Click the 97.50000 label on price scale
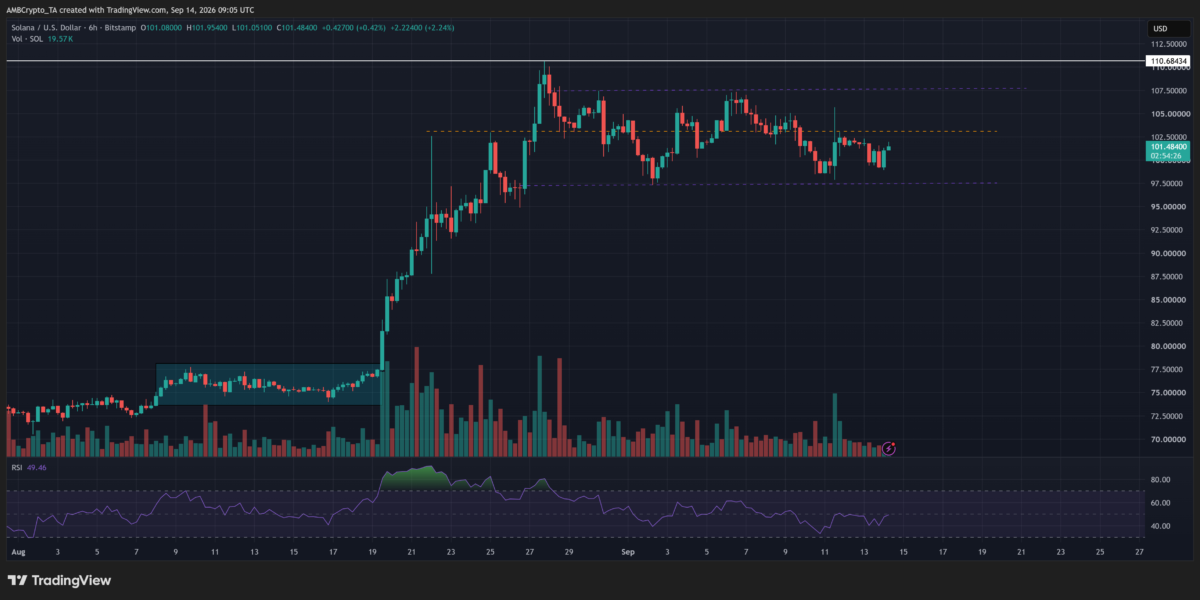The image size is (1200, 600). point(1170,184)
